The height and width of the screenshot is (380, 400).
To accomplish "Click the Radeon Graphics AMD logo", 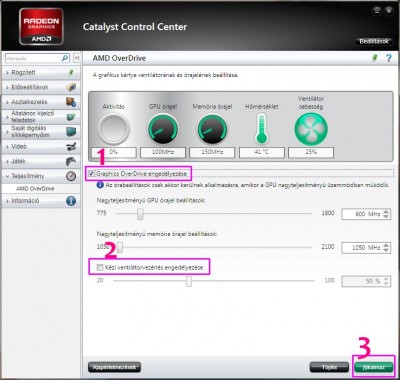I will pyautogui.click(x=41, y=27).
